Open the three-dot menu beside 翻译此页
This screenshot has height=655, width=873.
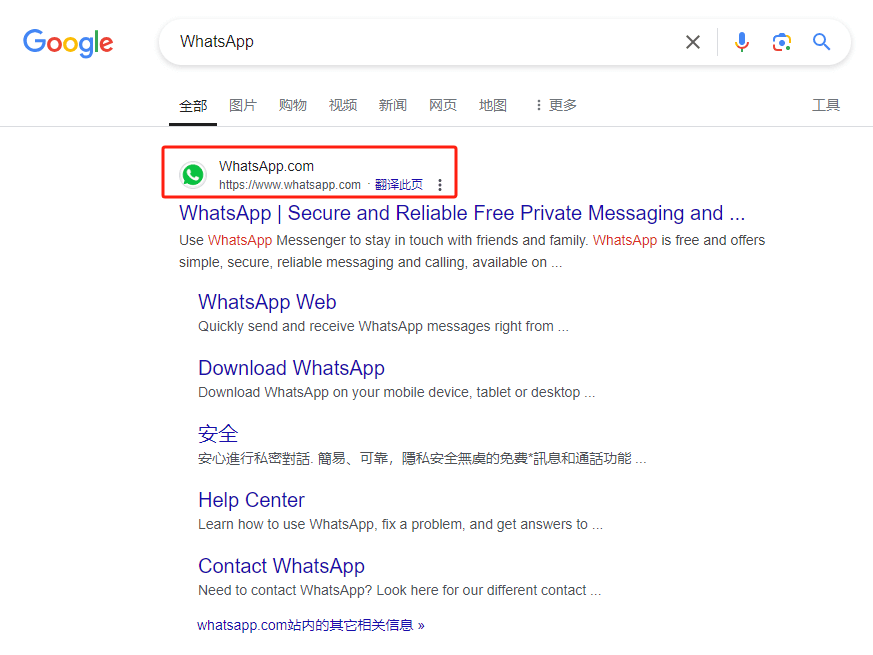coord(440,185)
